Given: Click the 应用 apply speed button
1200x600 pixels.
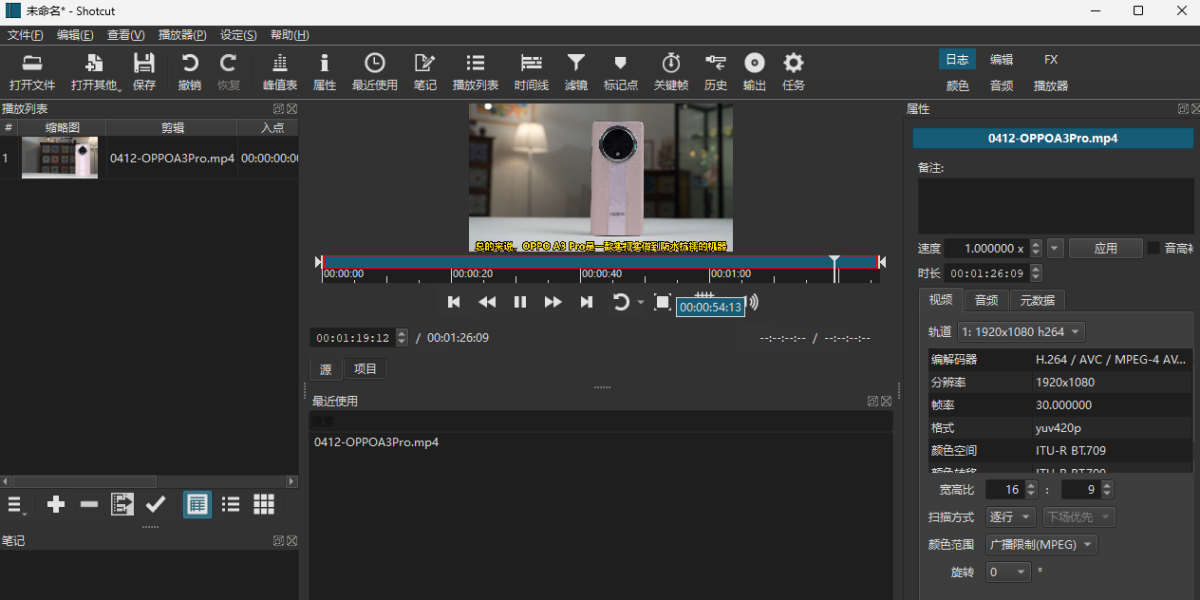Looking at the screenshot, I should [x=1105, y=248].
